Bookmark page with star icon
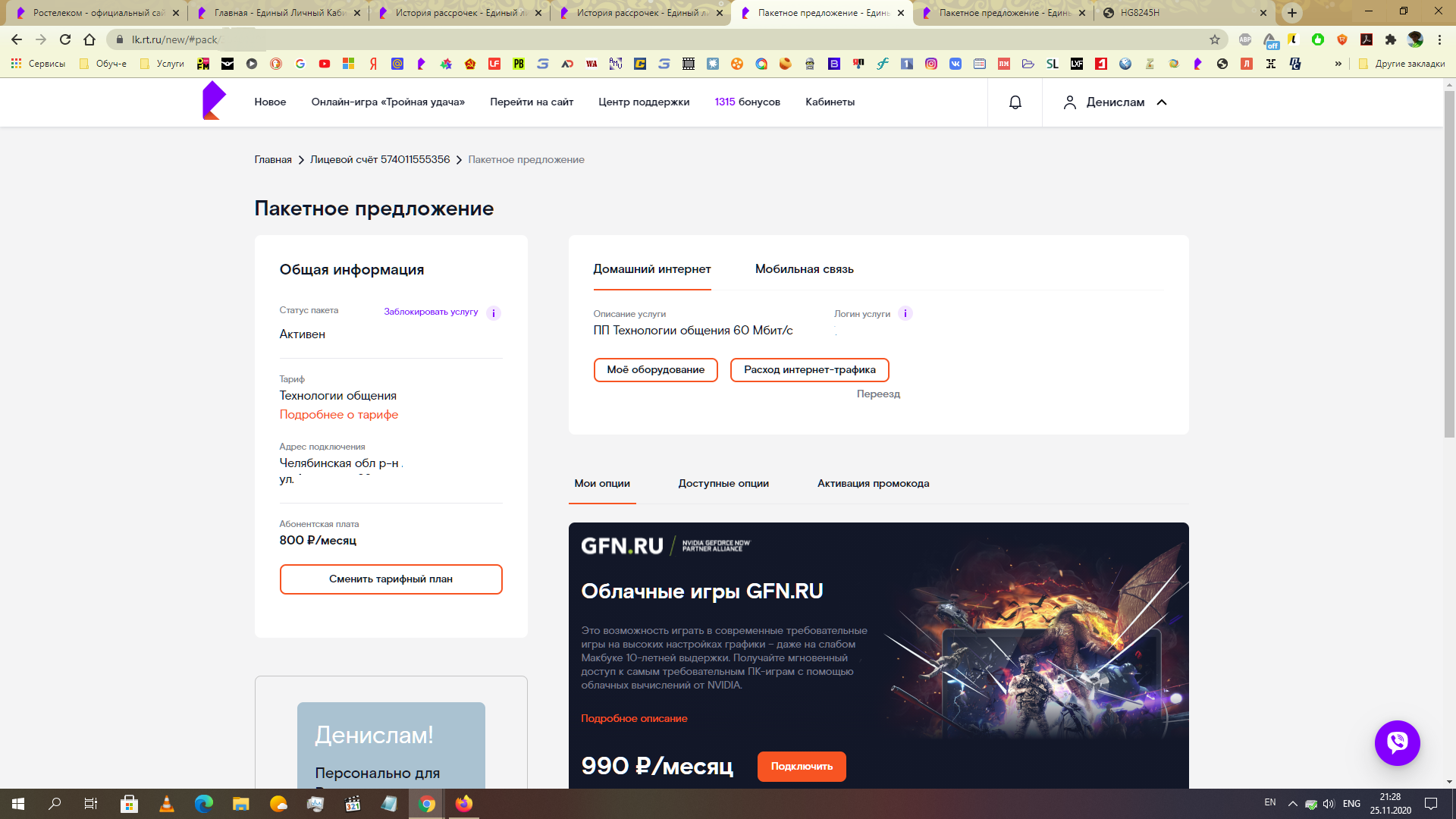 [x=1215, y=39]
